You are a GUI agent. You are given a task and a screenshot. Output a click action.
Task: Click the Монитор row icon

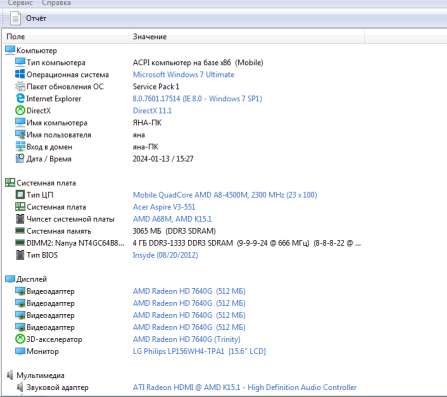(x=20, y=351)
